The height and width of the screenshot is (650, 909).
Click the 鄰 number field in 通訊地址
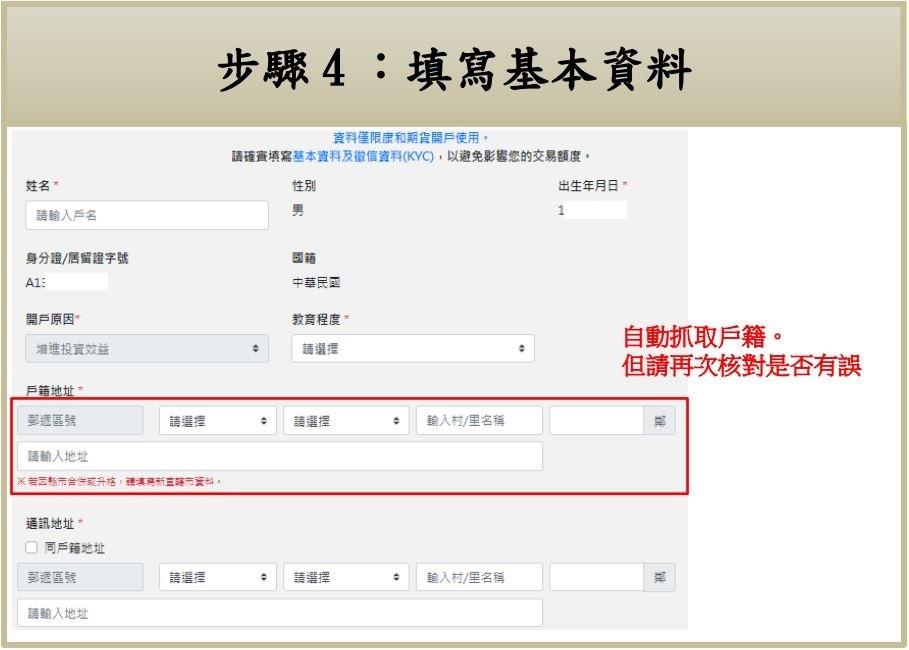coord(596,577)
